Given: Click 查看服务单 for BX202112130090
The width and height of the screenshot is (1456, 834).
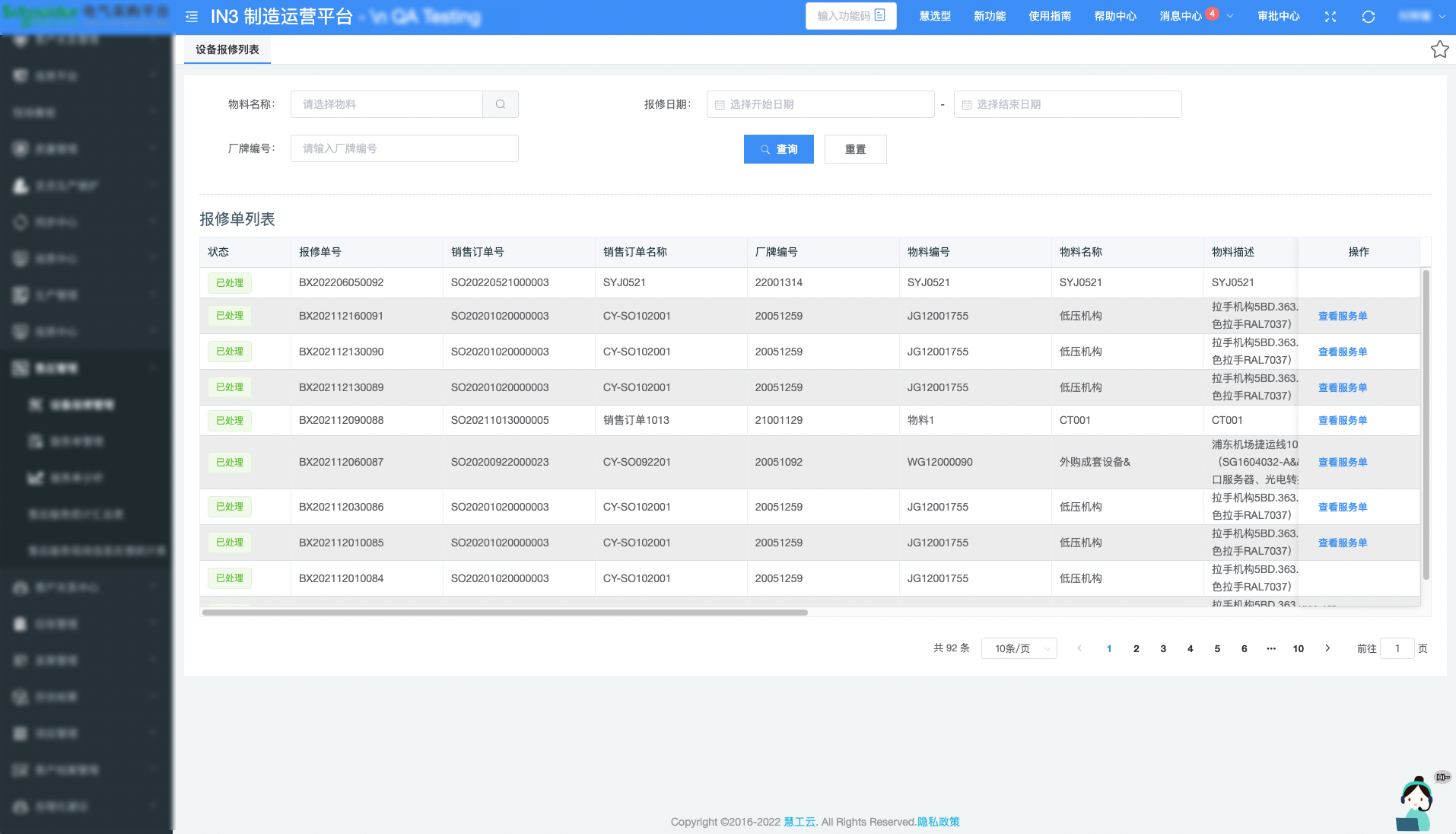Looking at the screenshot, I should pos(1343,352).
